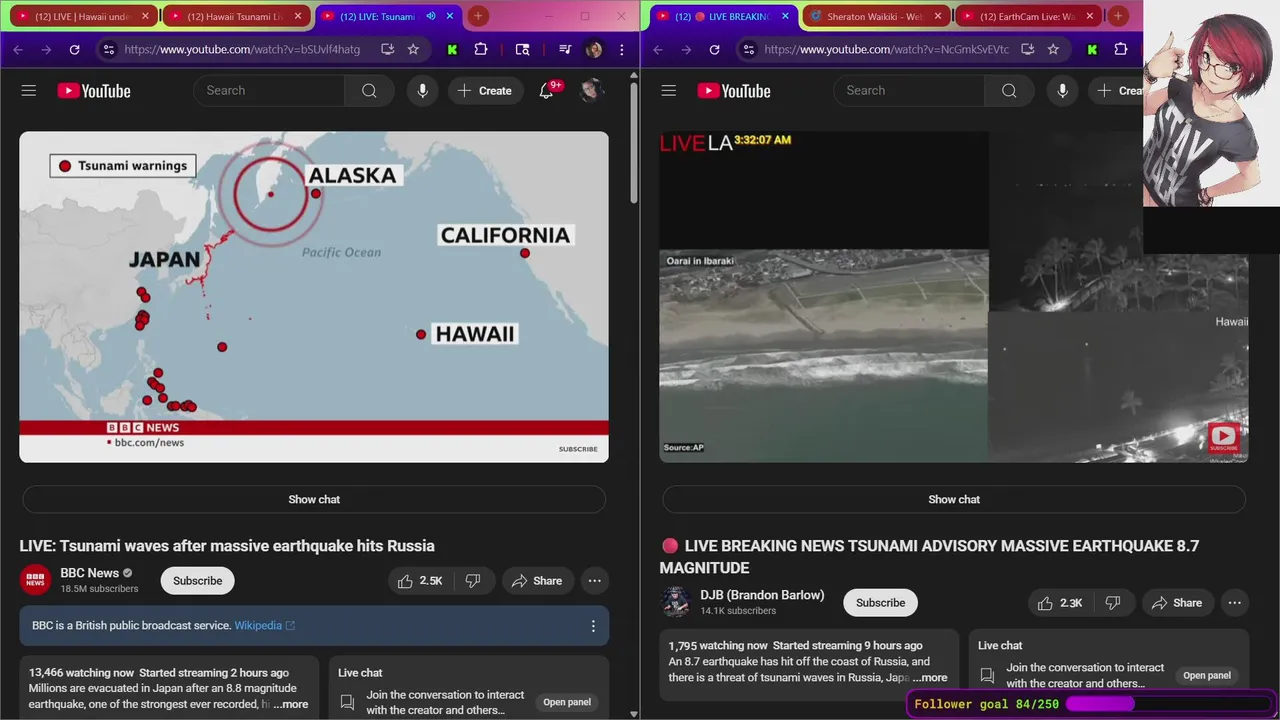The width and height of the screenshot is (1280, 720).
Task: Open YouTube guide menu in right window
Action: click(669, 91)
